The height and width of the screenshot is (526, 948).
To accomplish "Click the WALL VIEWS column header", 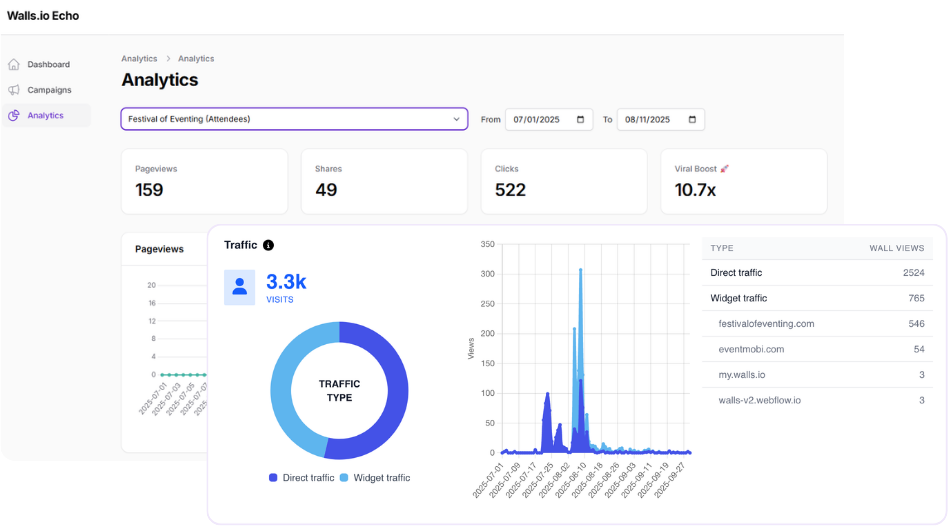I will tap(897, 248).
